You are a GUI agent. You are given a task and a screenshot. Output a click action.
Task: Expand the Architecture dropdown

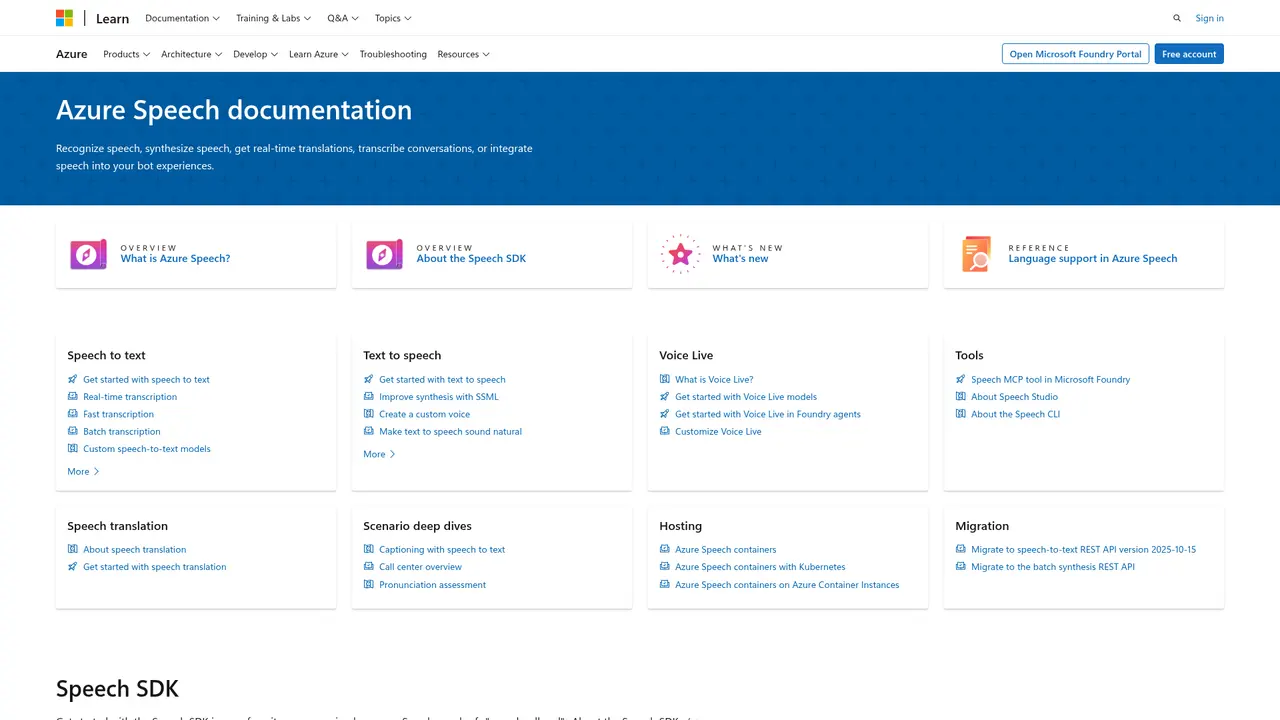click(191, 54)
